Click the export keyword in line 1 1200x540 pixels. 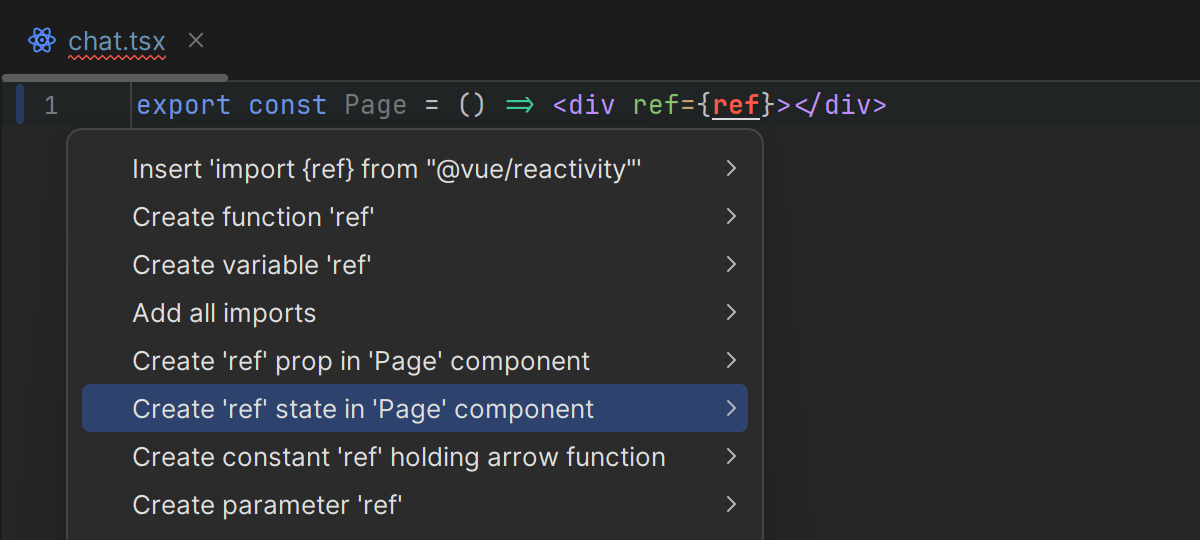tap(183, 105)
